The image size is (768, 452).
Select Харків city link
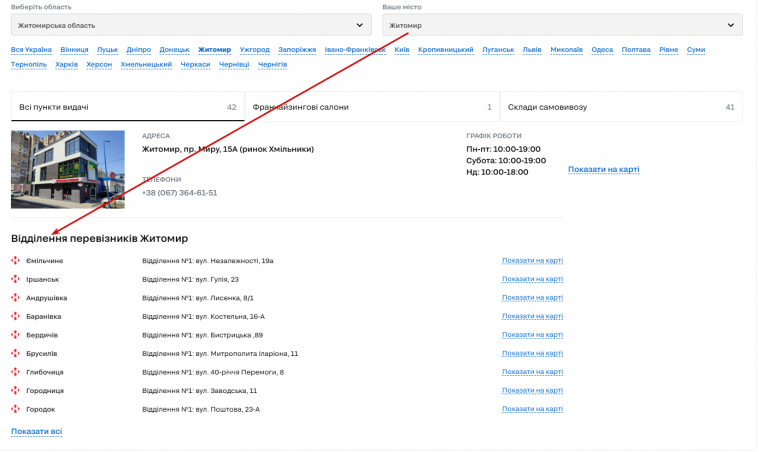pos(67,65)
